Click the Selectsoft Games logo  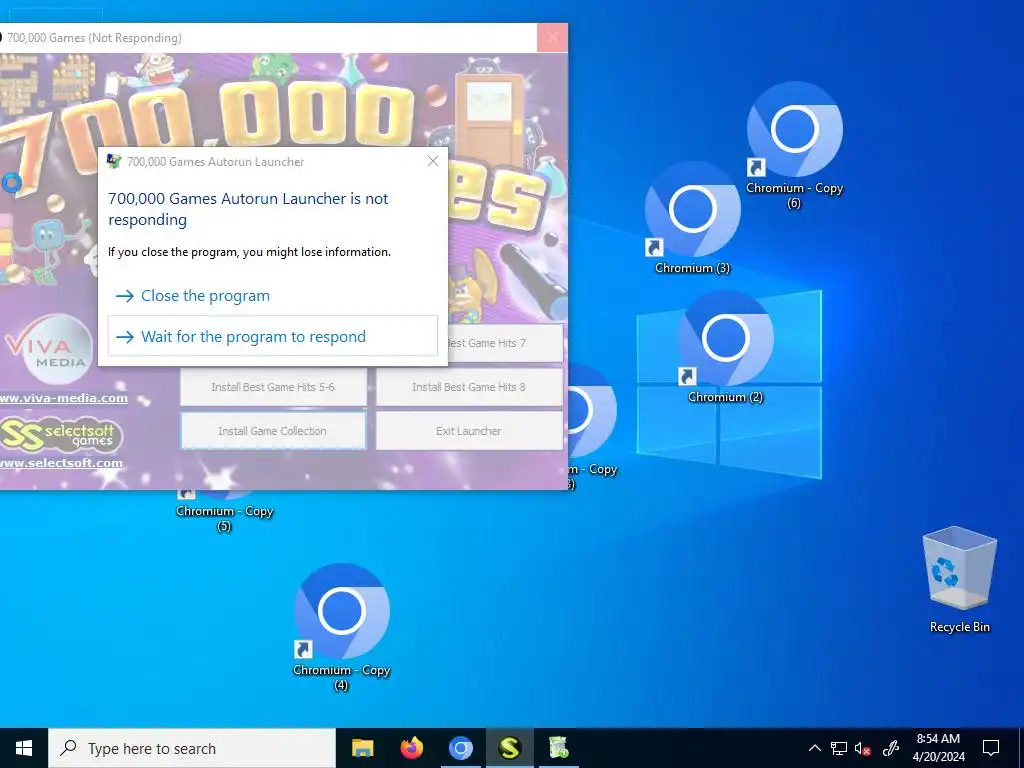pos(61,434)
